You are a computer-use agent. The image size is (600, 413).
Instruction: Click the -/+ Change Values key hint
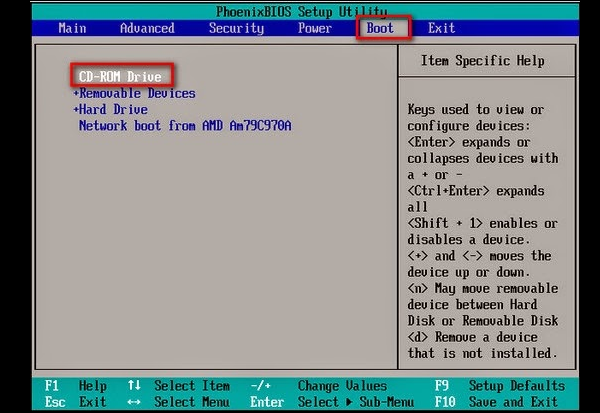coord(258,386)
